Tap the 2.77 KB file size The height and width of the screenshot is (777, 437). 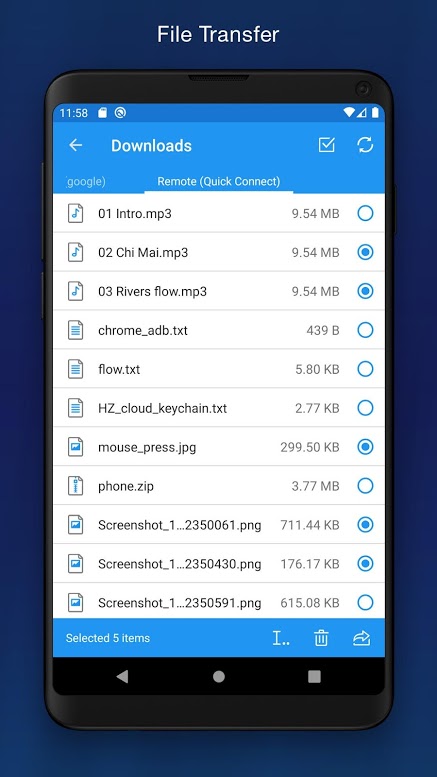(x=317, y=408)
